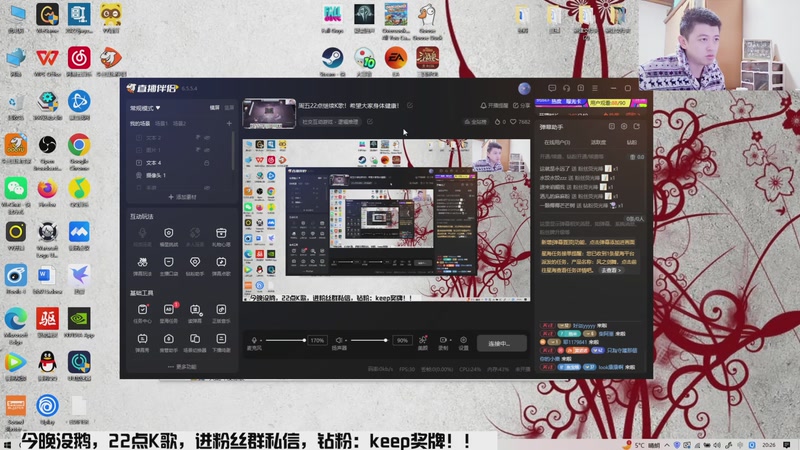Viewport: 800px width, 450px height.
Task: Switch to 在线用户 tab
Action: (557, 142)
